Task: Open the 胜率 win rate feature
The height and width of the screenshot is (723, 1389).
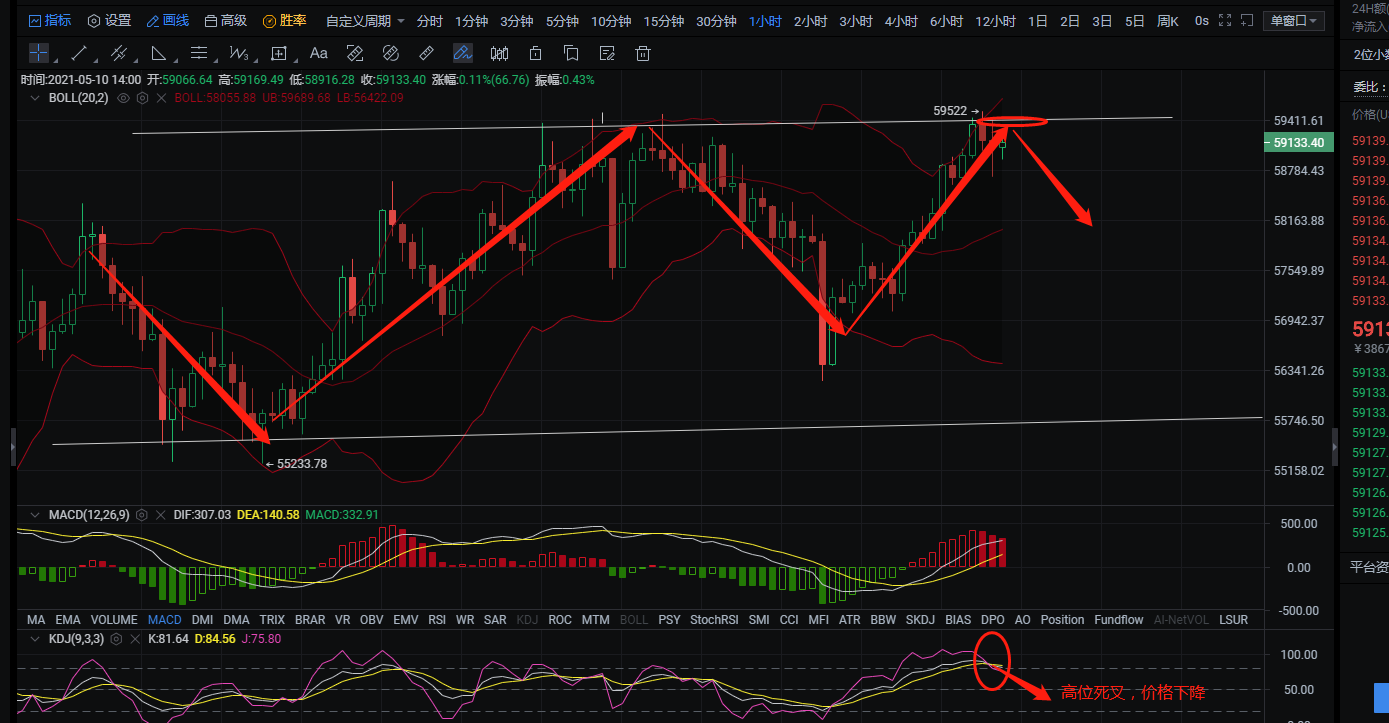Action: tap(285, 20)
